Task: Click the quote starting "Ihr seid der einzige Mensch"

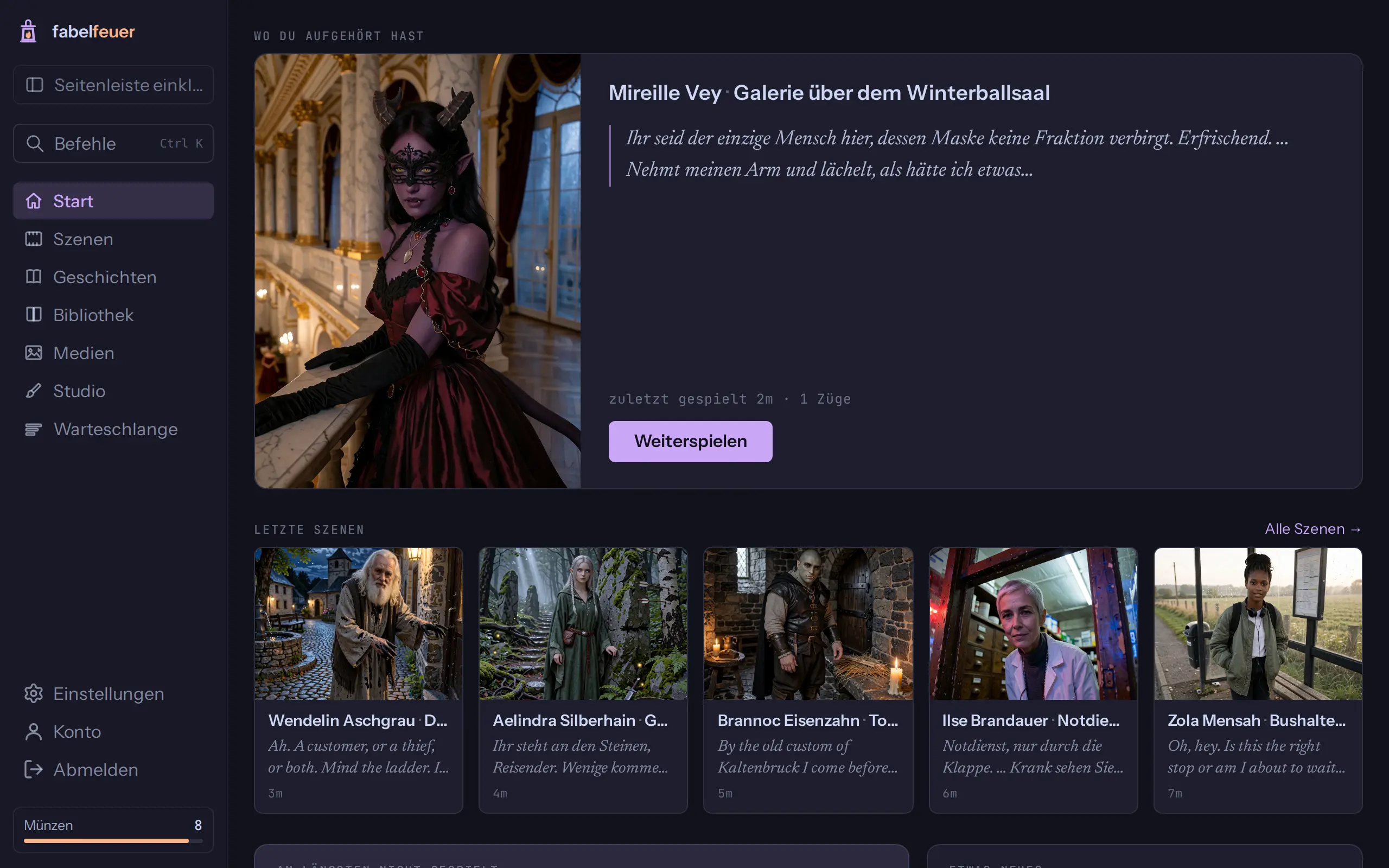Action: coord(957,154)
